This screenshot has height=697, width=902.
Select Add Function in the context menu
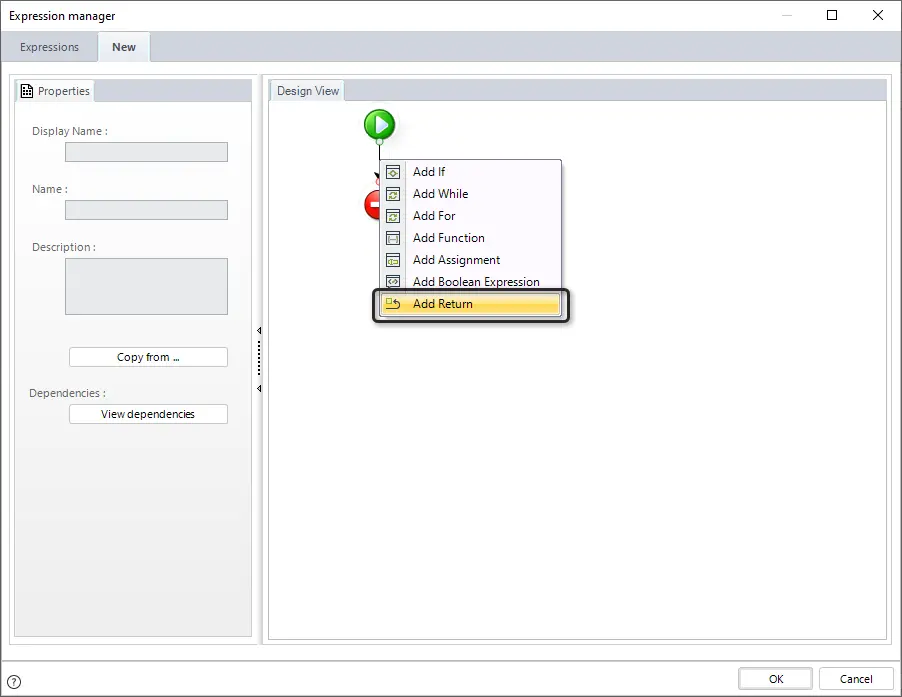(470, 238)
